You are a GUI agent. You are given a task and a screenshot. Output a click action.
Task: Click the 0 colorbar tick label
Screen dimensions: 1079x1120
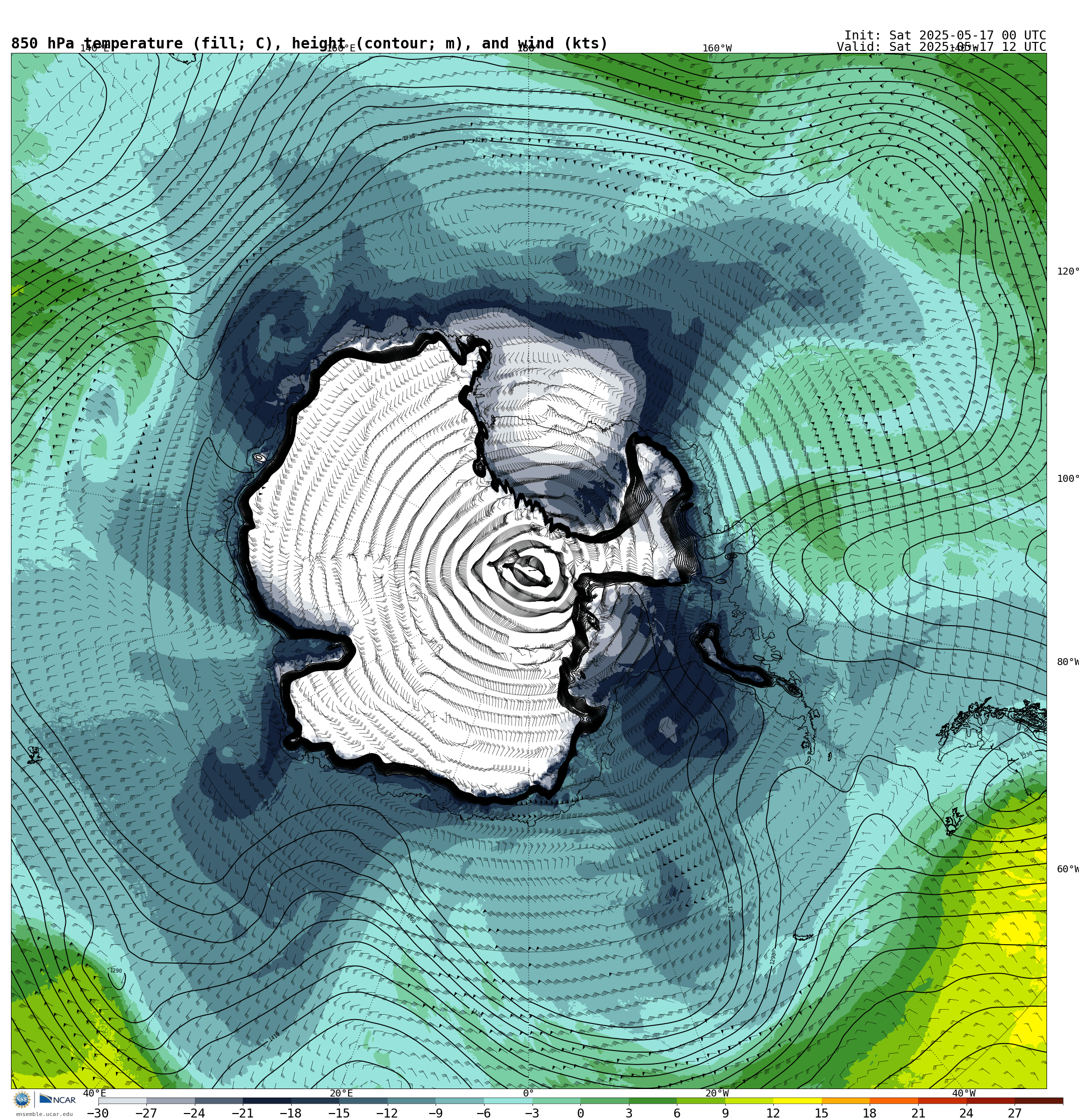click(x=580, y=1113)
